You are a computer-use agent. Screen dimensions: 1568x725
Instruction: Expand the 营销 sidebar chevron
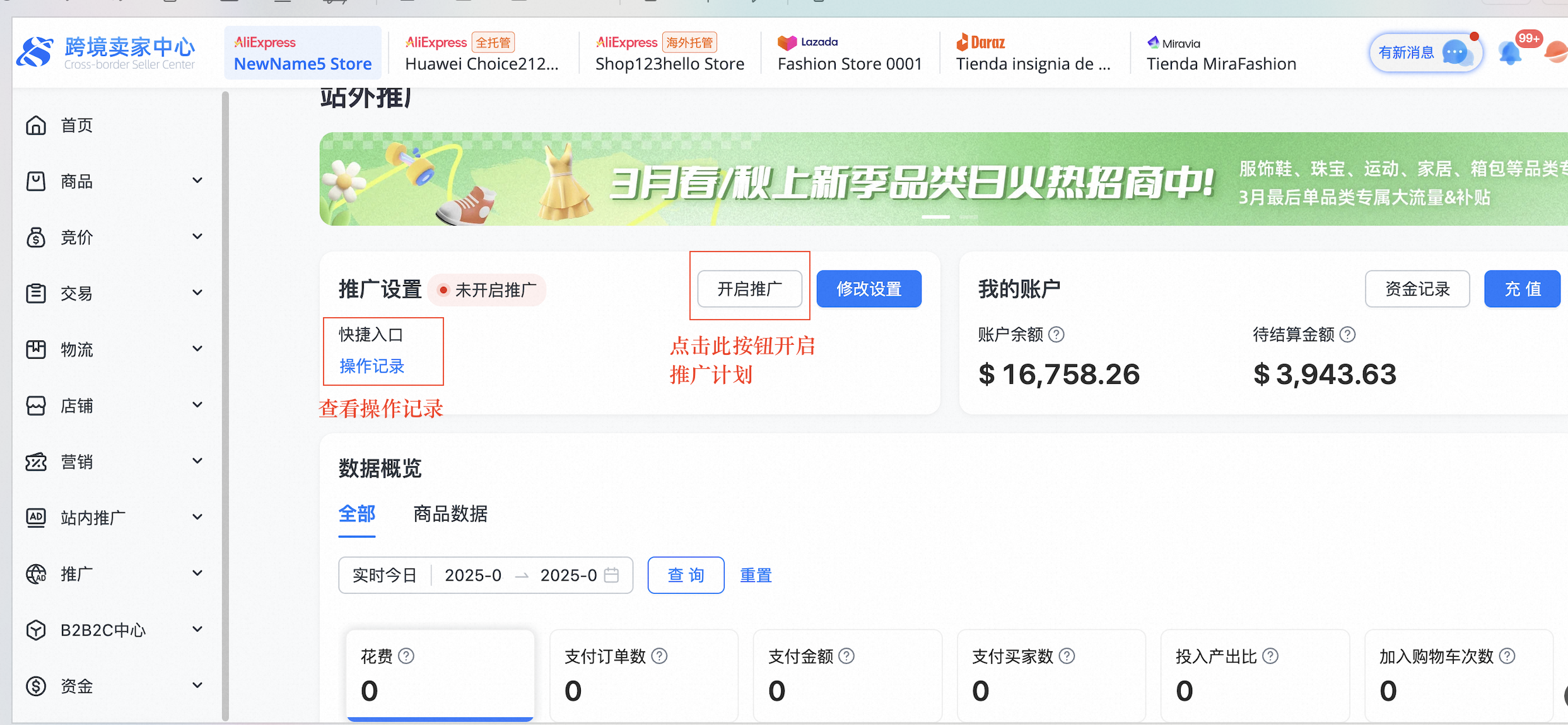coord(197,461)
